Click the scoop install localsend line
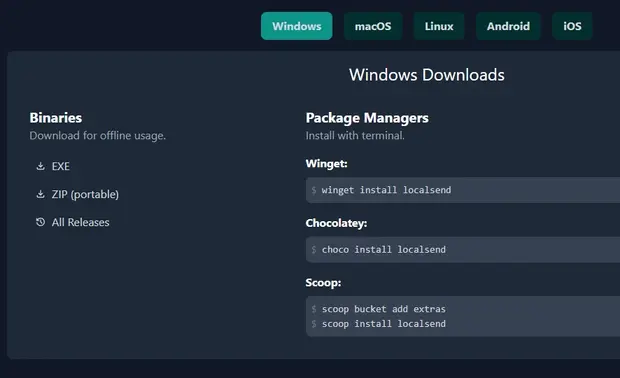The height and width of the screenshot is (378, 620). (x=384, y=324)
